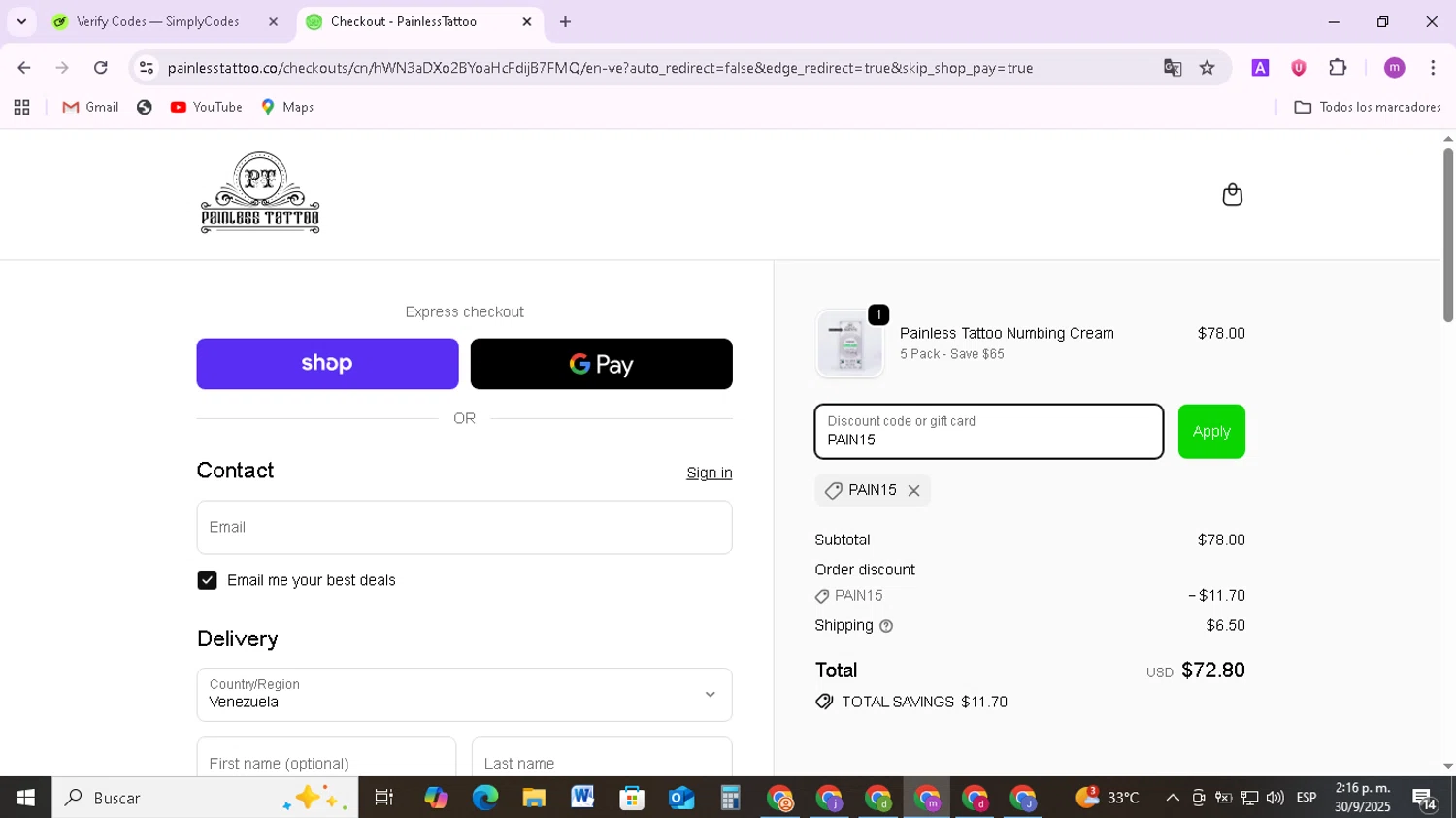Image resolution: width=1456 pixels, height=818 pixels.
Task: Open the Maps bookmark
Action: pos(287,108)
